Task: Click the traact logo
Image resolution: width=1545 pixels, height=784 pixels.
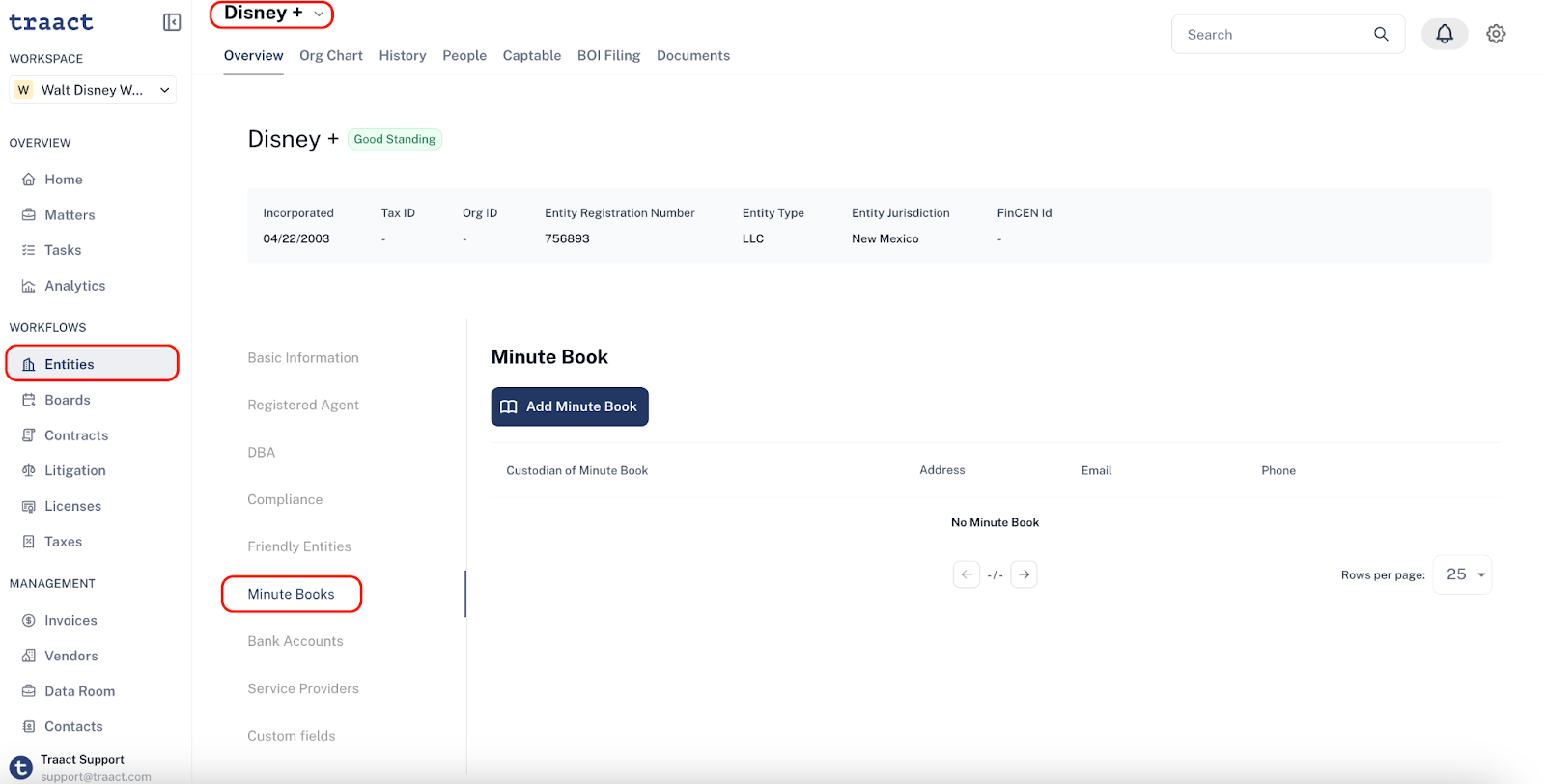Action: point(51,21)
